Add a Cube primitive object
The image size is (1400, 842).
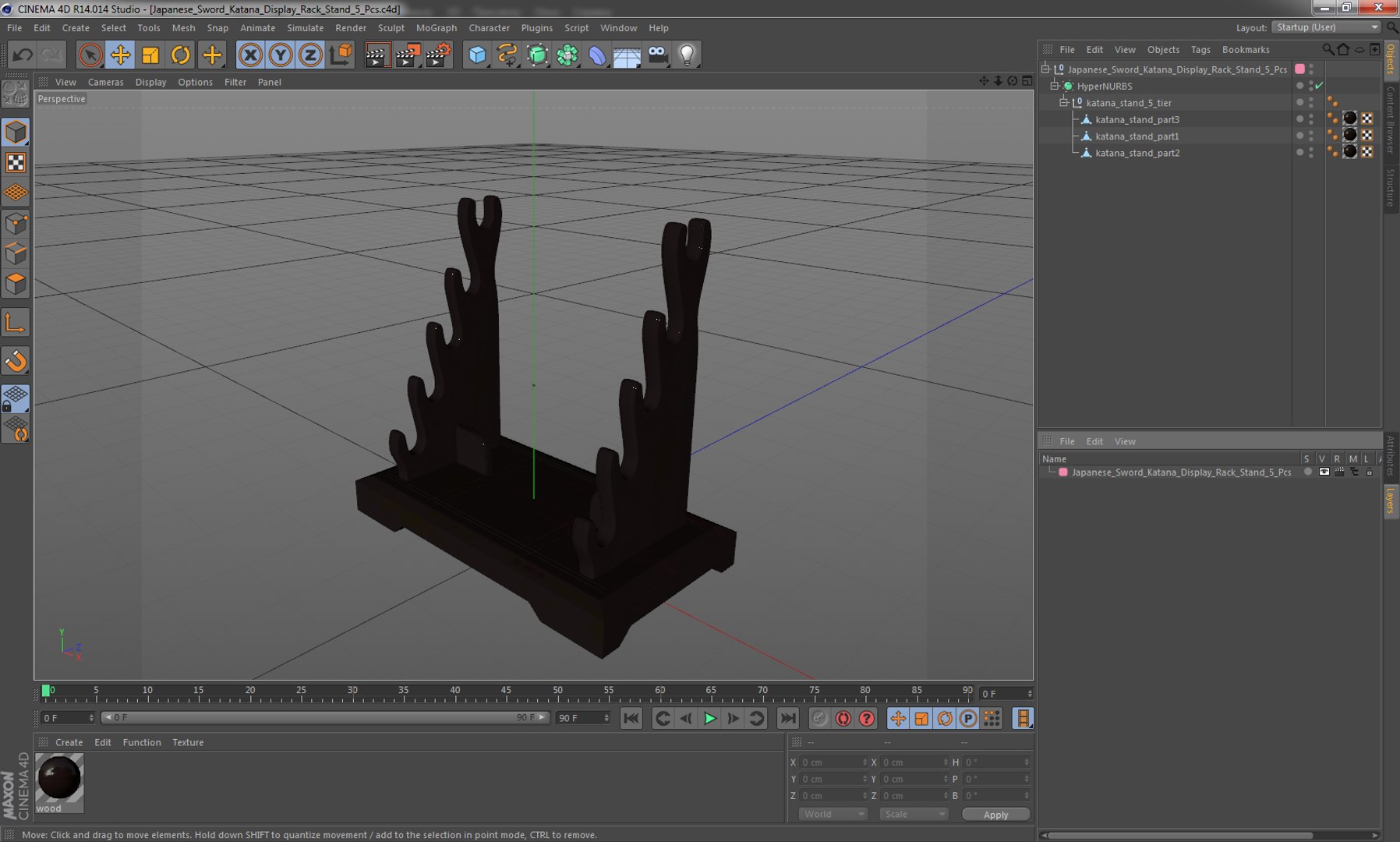click(477, 55)
